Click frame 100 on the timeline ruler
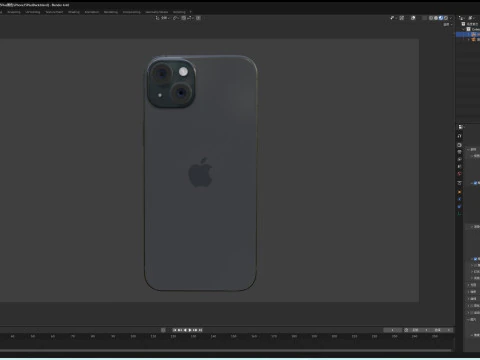Screen dimensions: 480x360 coord(133,337)
